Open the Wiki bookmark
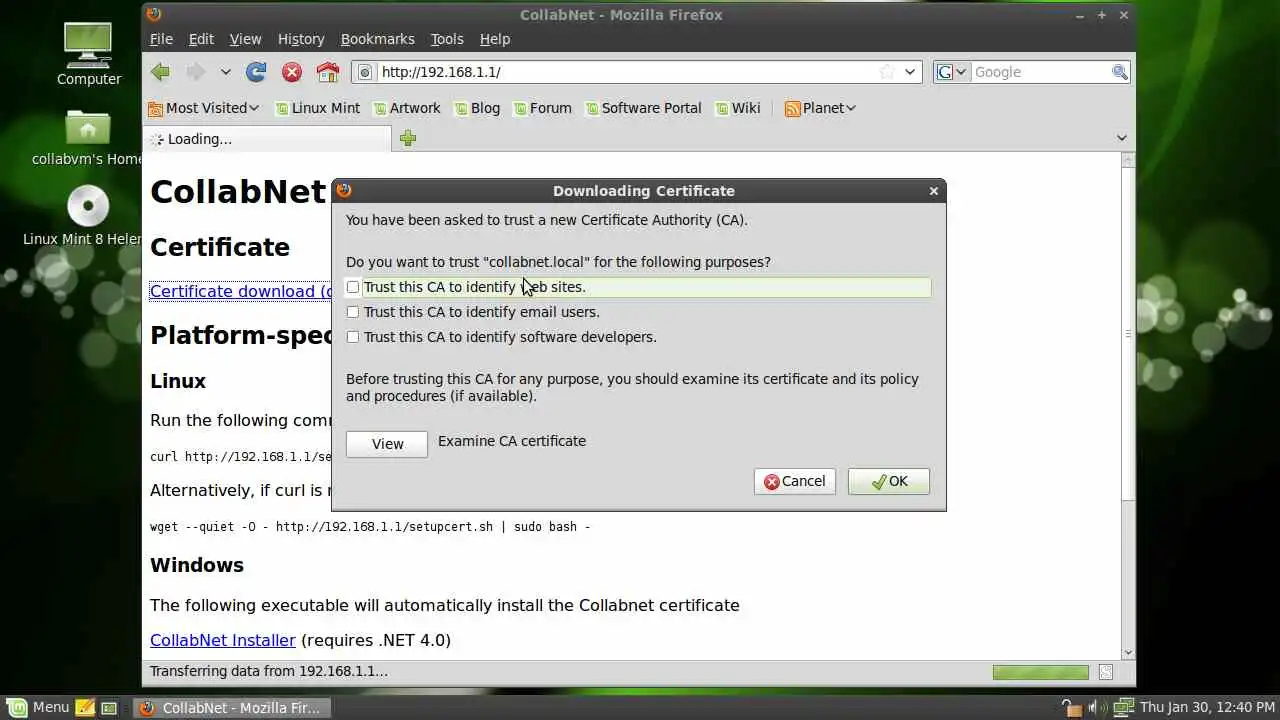 click(x=737, y=108)
